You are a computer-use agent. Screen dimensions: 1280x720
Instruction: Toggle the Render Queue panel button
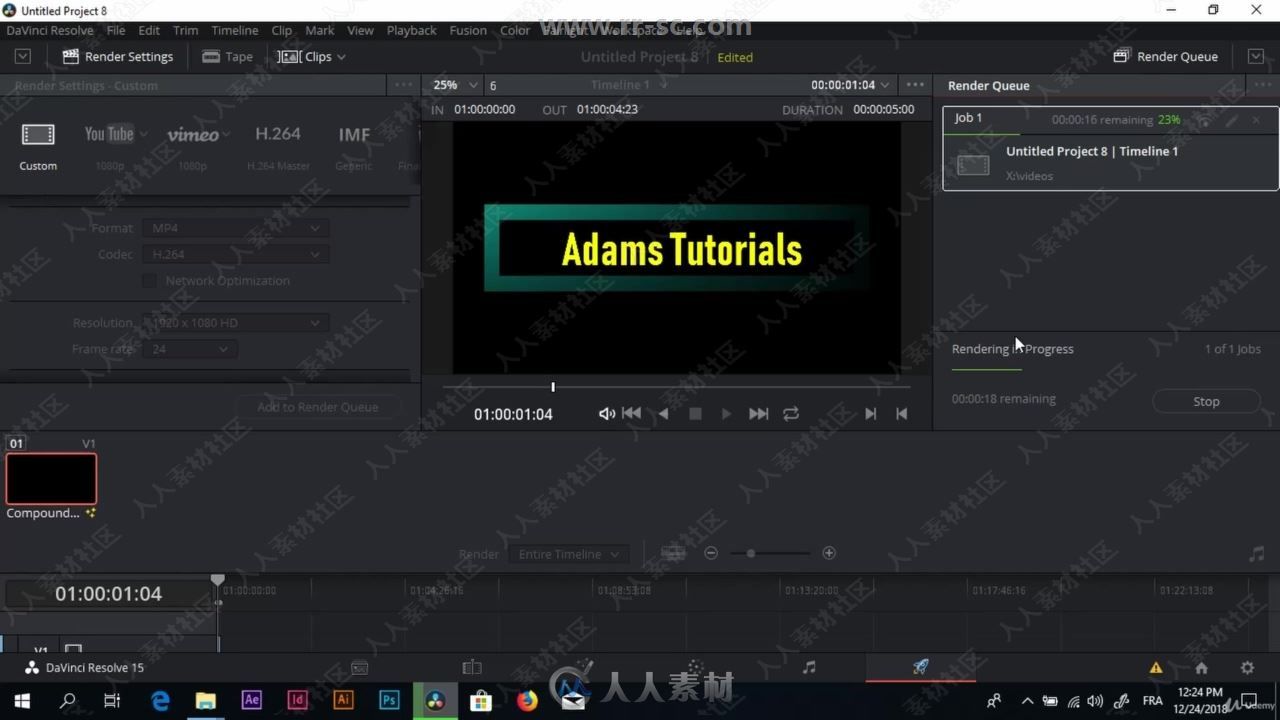[x=1165, y=57]
